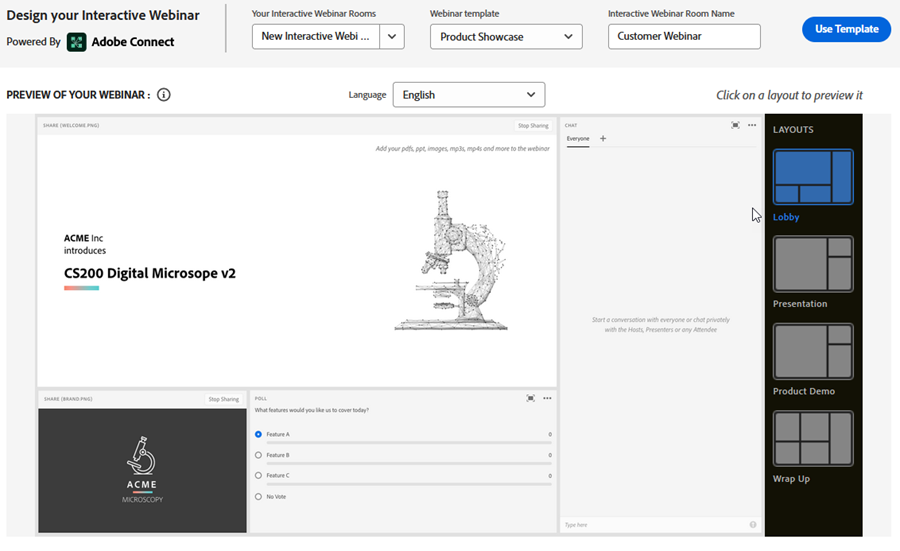Viewport: 900px width, 551px height.
Task: Click the Use Template button
Action: pos(847,29)
